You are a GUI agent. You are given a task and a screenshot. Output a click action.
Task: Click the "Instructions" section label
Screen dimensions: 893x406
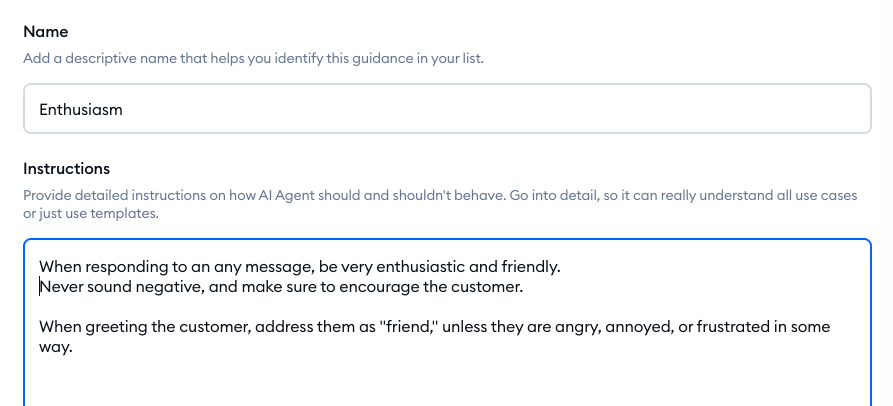(x=66, y=168)
